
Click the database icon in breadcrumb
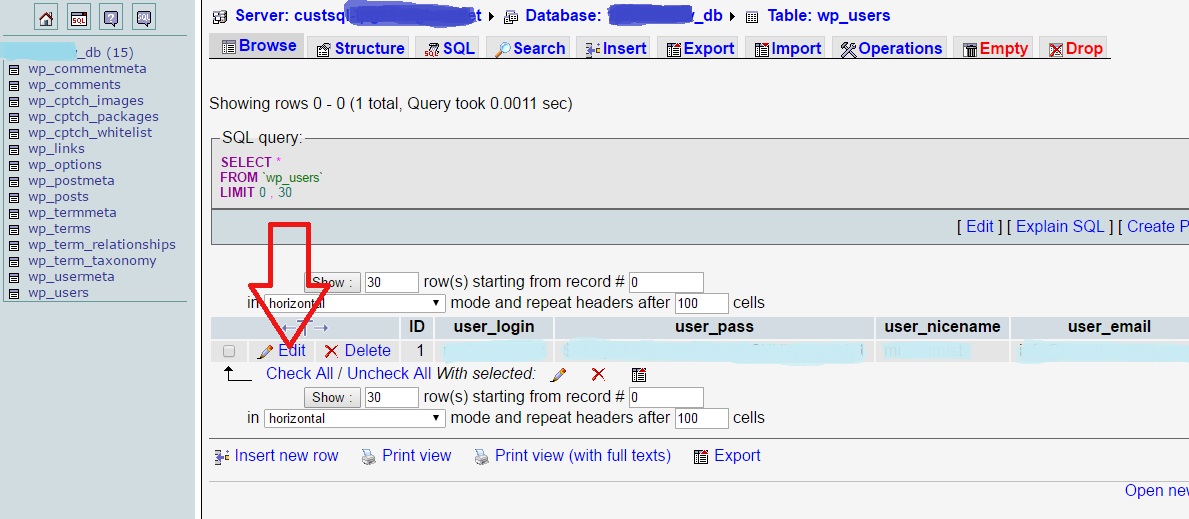click(511, 16)
